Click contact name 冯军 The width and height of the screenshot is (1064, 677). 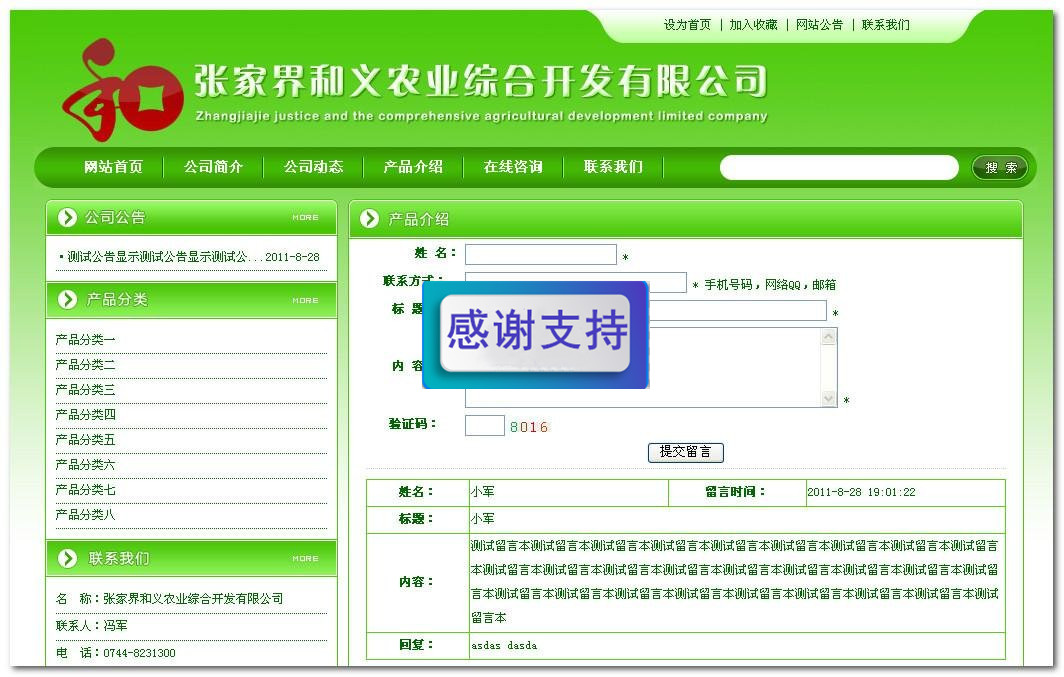(115, 625)
